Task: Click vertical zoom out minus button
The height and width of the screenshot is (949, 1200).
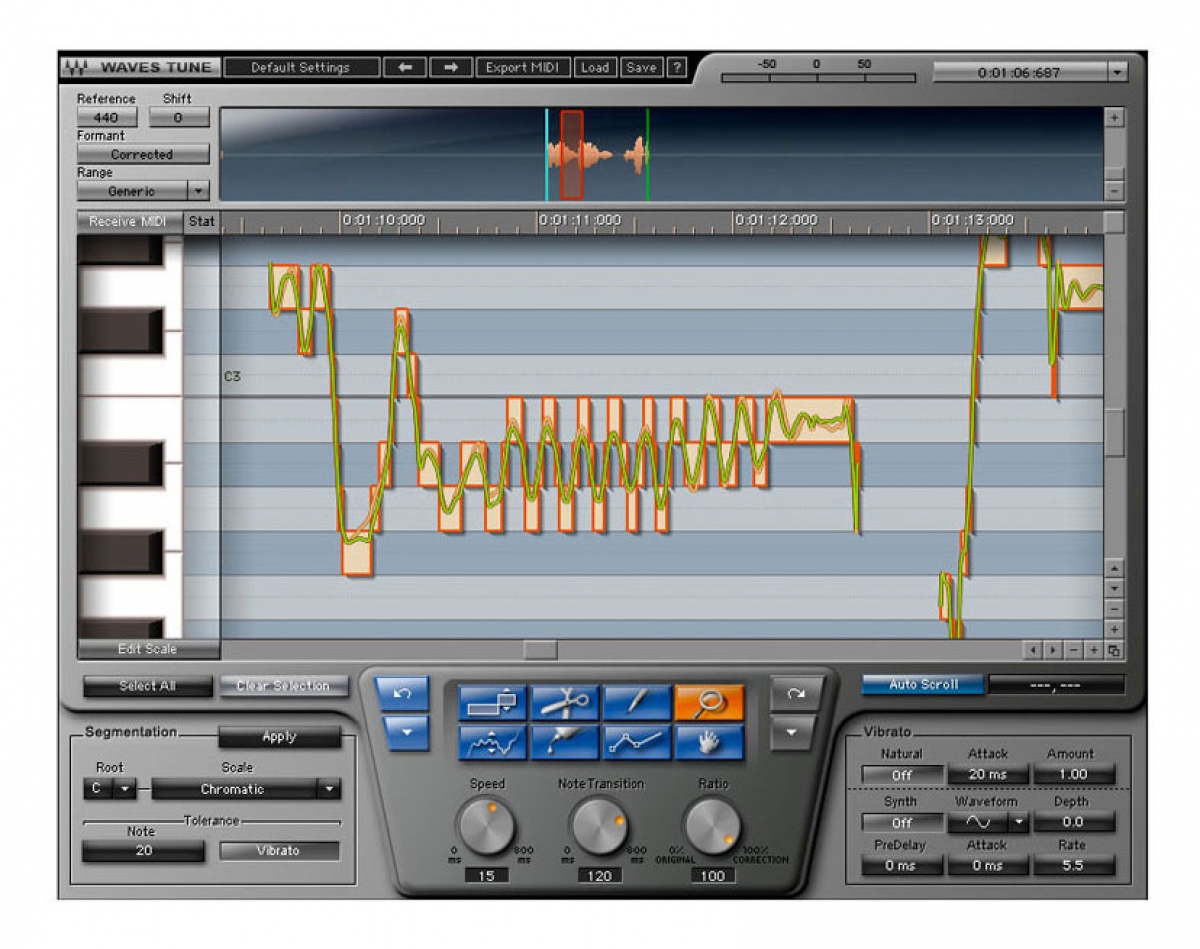Action: (x=1115, y=609)
